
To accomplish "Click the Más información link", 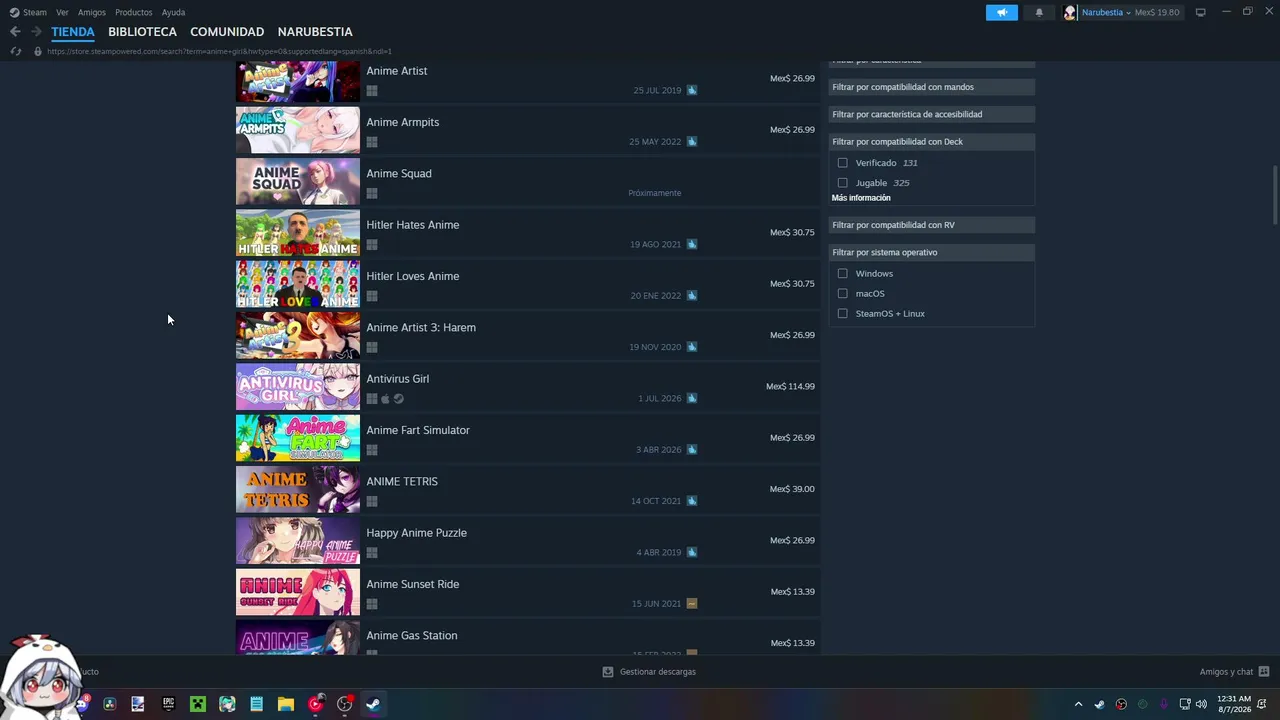I will (861, 198).
